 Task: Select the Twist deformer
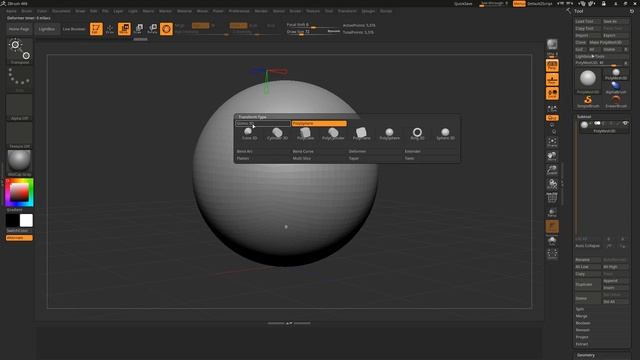pos(431,158)
